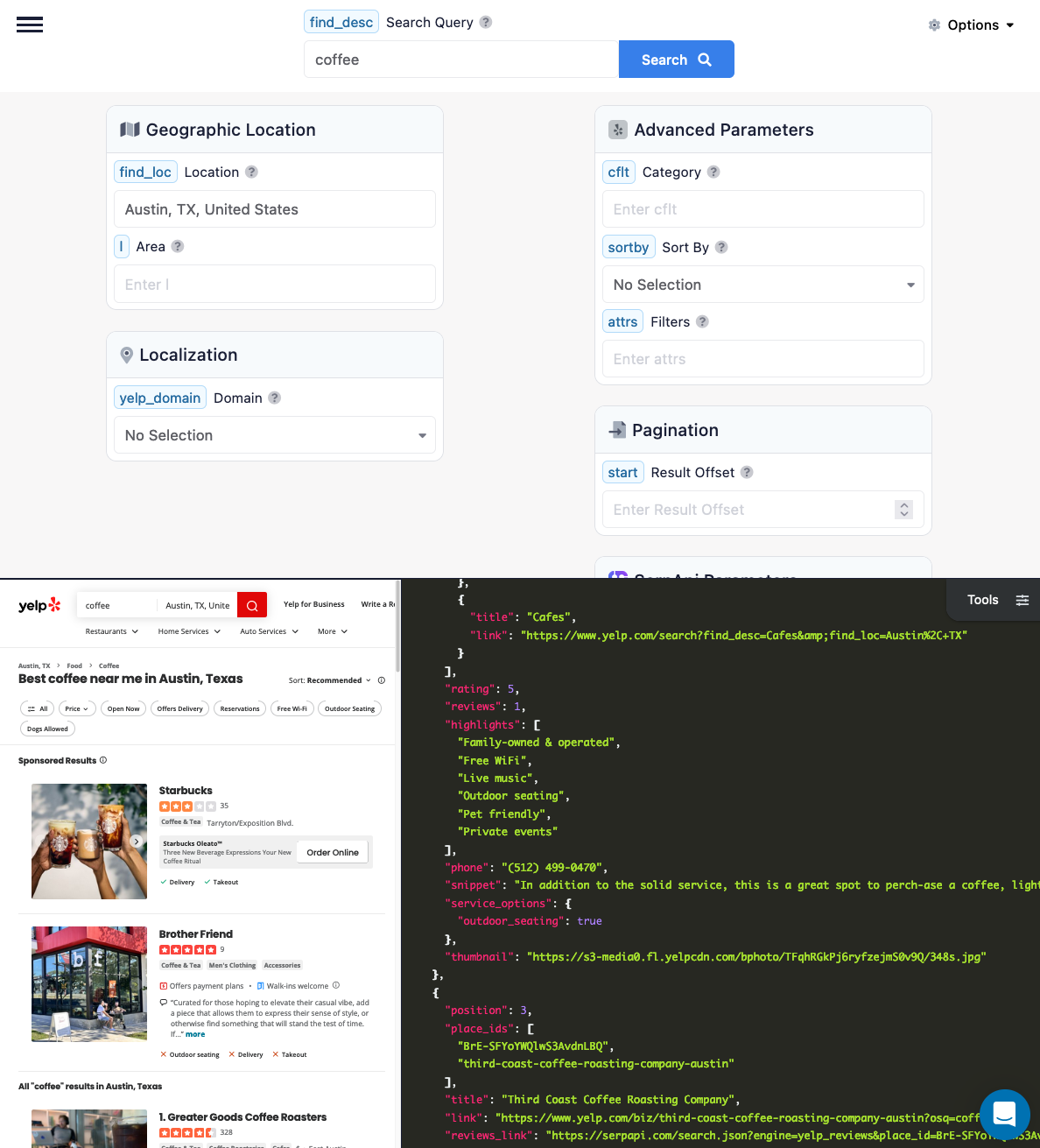Click the Search Query help icon
This screenshot has height=1148, width=1040.
486,22
